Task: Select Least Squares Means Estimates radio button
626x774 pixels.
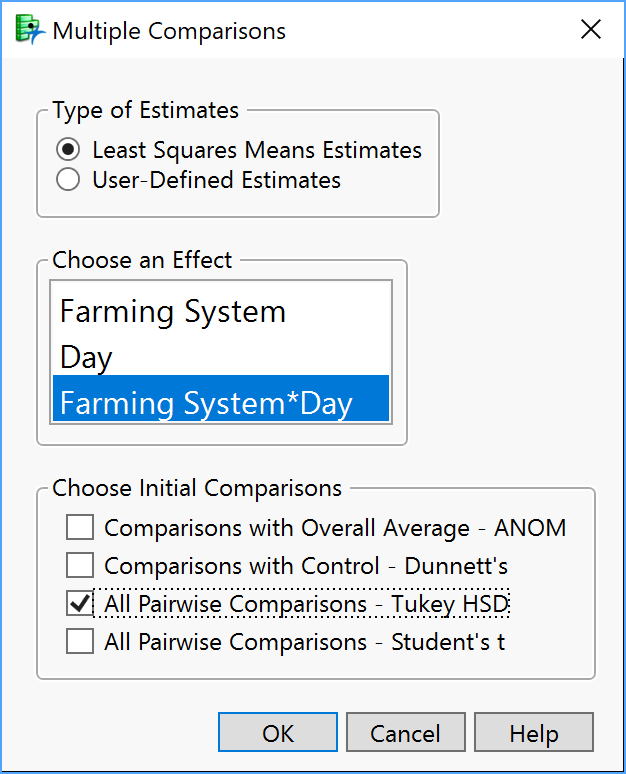Action: click(68, 149)
